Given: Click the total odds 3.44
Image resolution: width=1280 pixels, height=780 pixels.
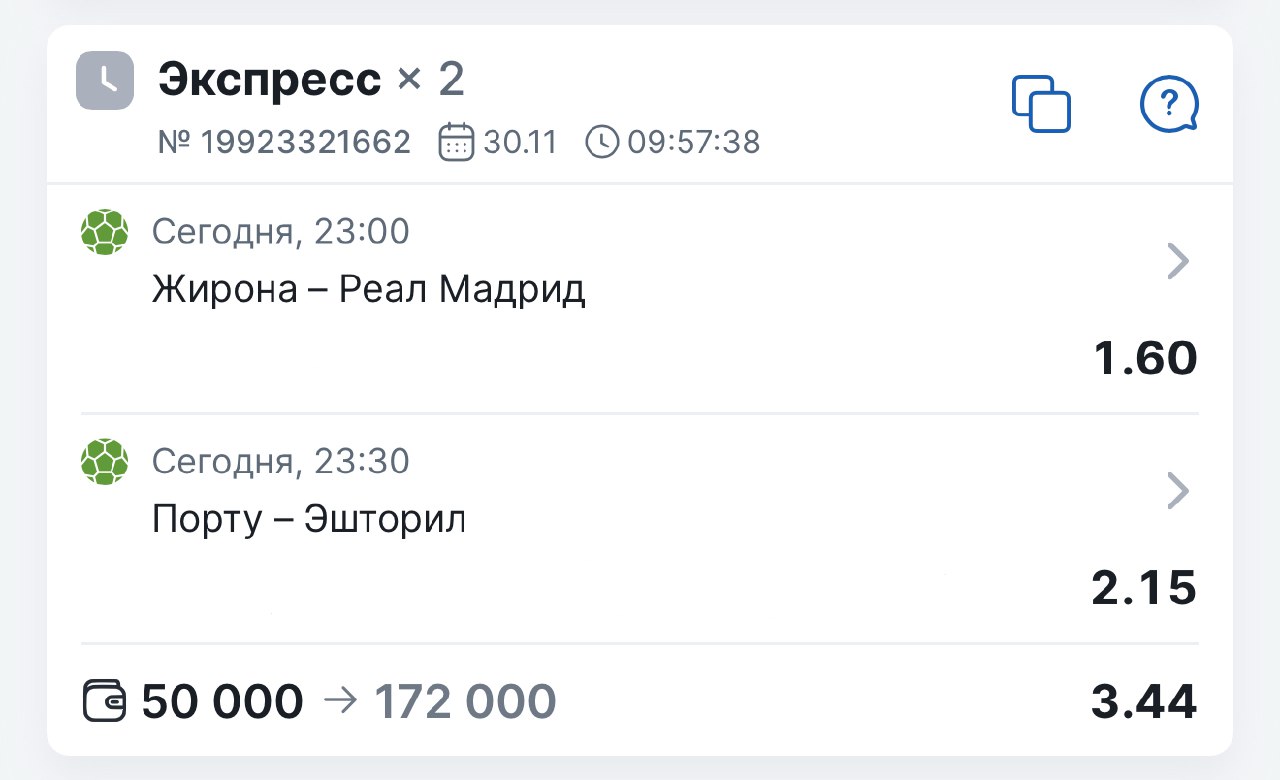Looking at the screenshot, I should tap(1144, 702).
